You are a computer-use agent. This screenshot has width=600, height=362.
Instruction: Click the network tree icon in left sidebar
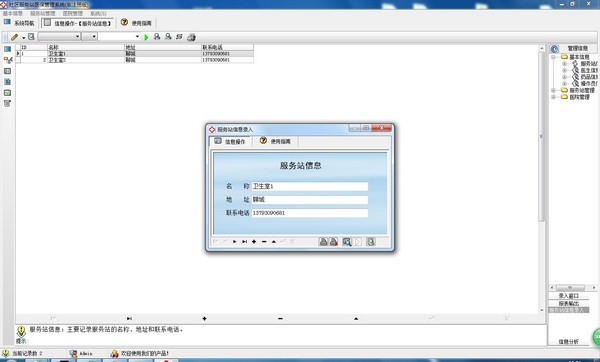[x=8, y=60]
